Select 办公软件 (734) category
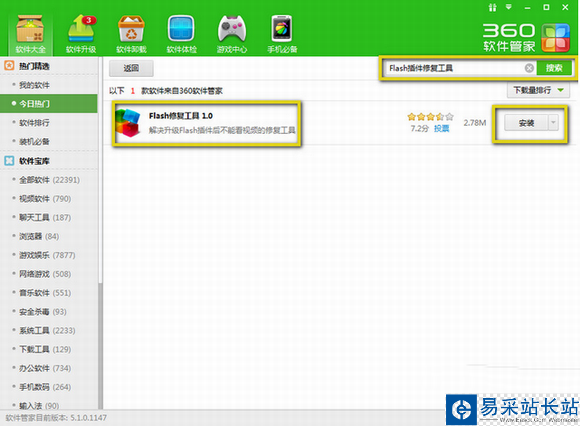 click(x=45, y=368)
